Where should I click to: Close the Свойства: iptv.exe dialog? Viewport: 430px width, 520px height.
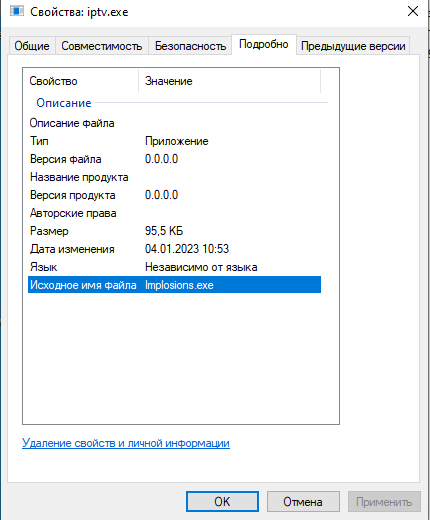pos(413,11)
